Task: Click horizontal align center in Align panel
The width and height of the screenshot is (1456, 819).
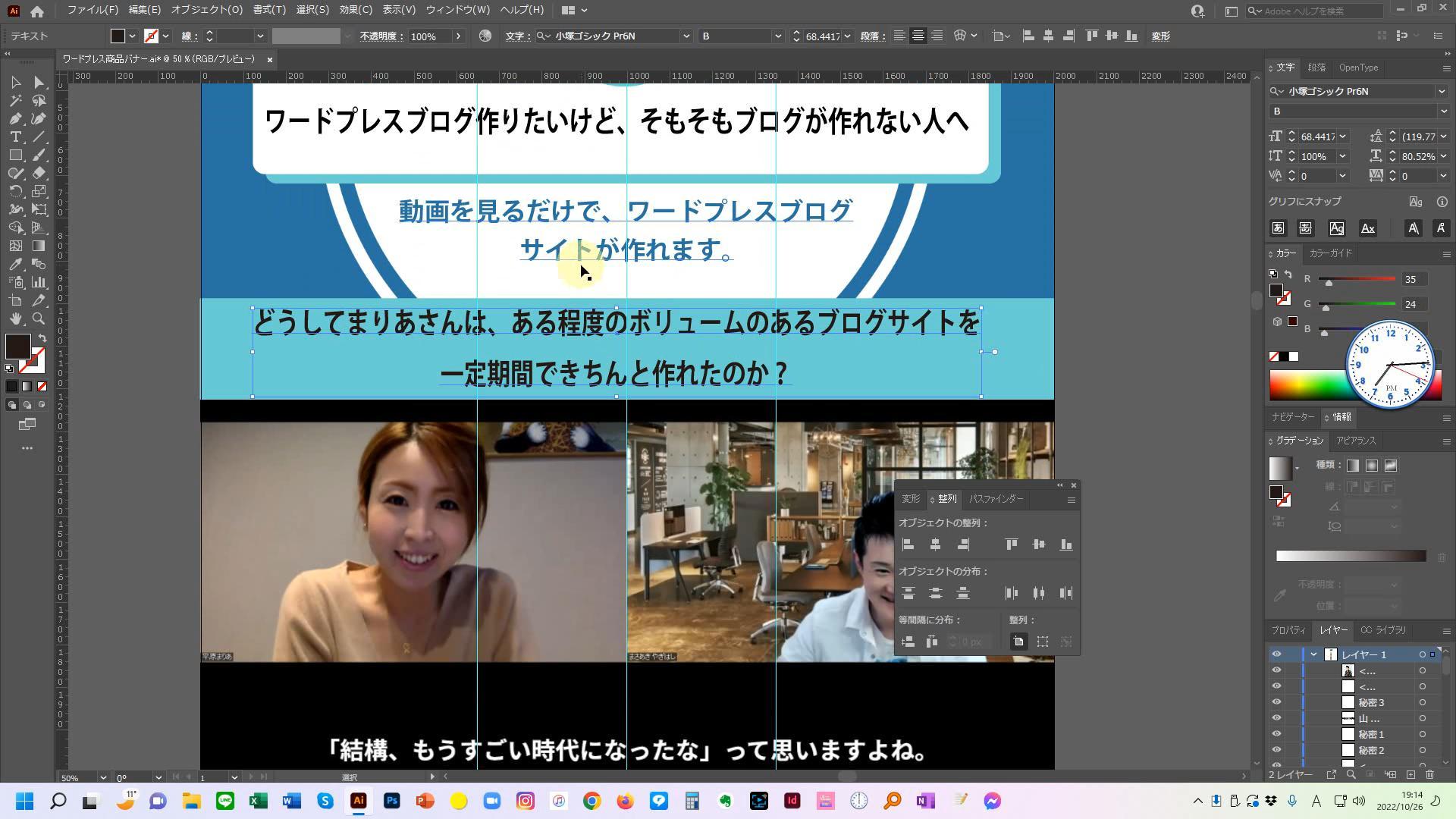Action: click(935, 544)
